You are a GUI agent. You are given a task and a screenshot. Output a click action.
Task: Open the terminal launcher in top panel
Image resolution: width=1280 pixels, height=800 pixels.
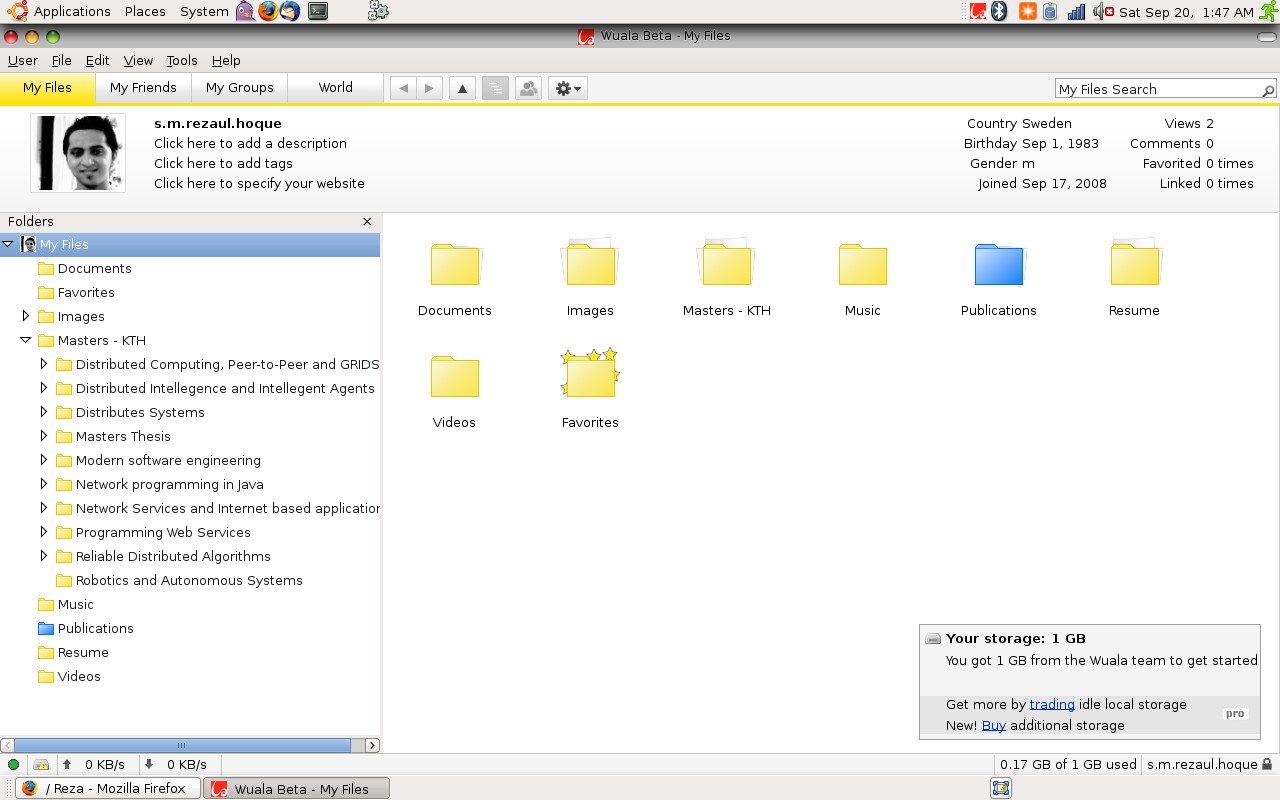point(317,12)
